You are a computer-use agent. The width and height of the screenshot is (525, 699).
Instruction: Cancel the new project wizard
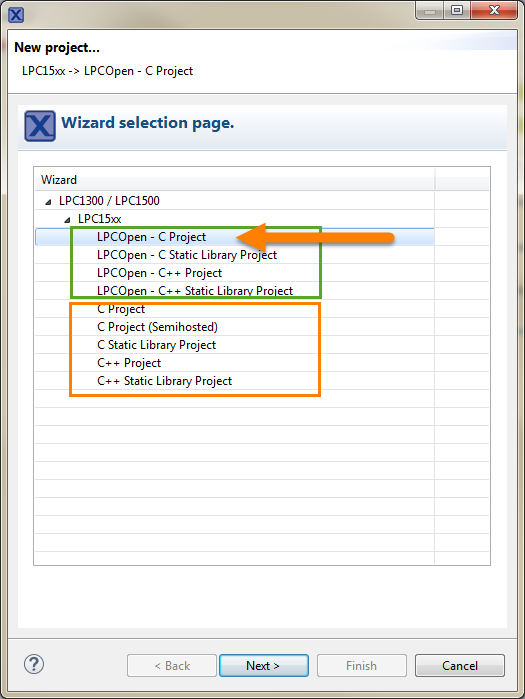tap(460, 666)
